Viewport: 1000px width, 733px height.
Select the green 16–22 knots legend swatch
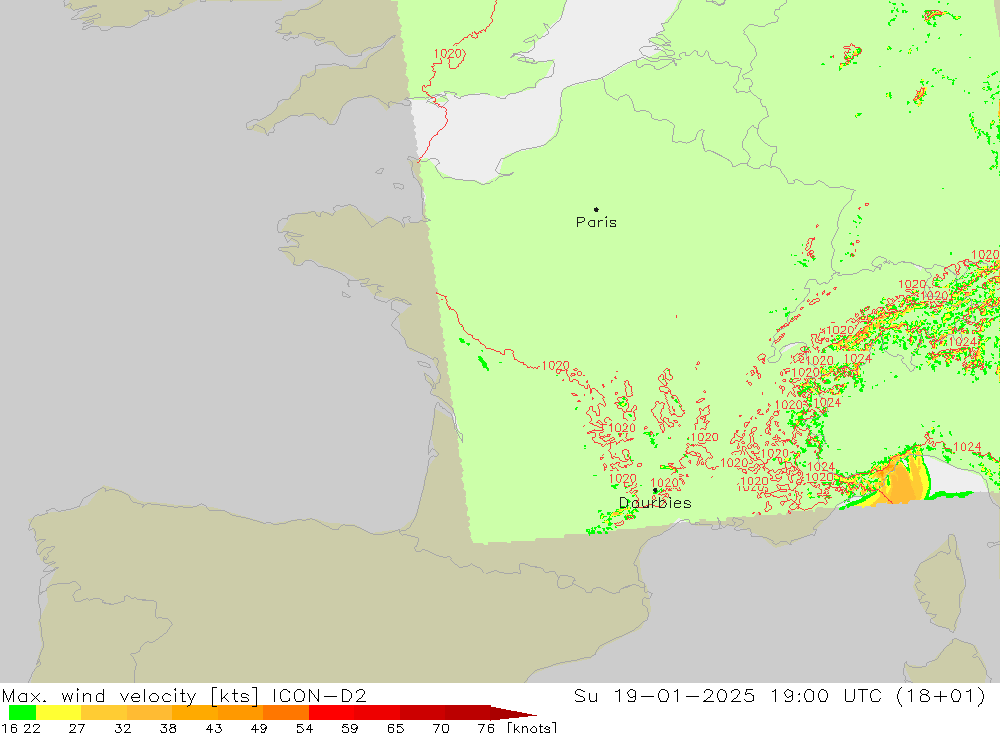[22, 713]
